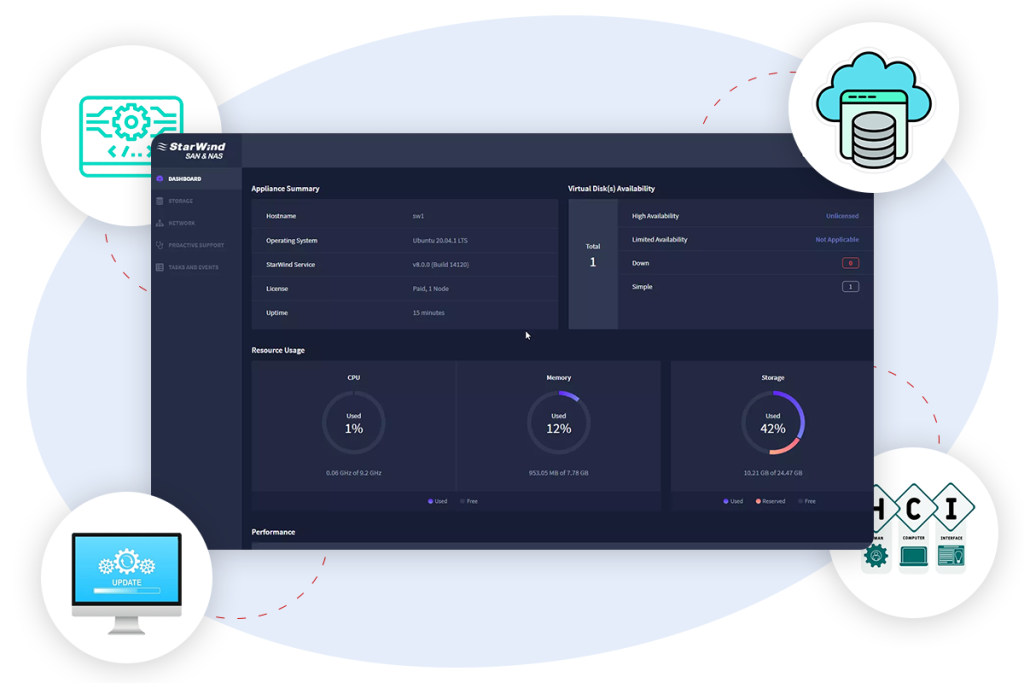Click the cloud database icon
This screenshot has width=1024, height=683.
tap(872, 106)
